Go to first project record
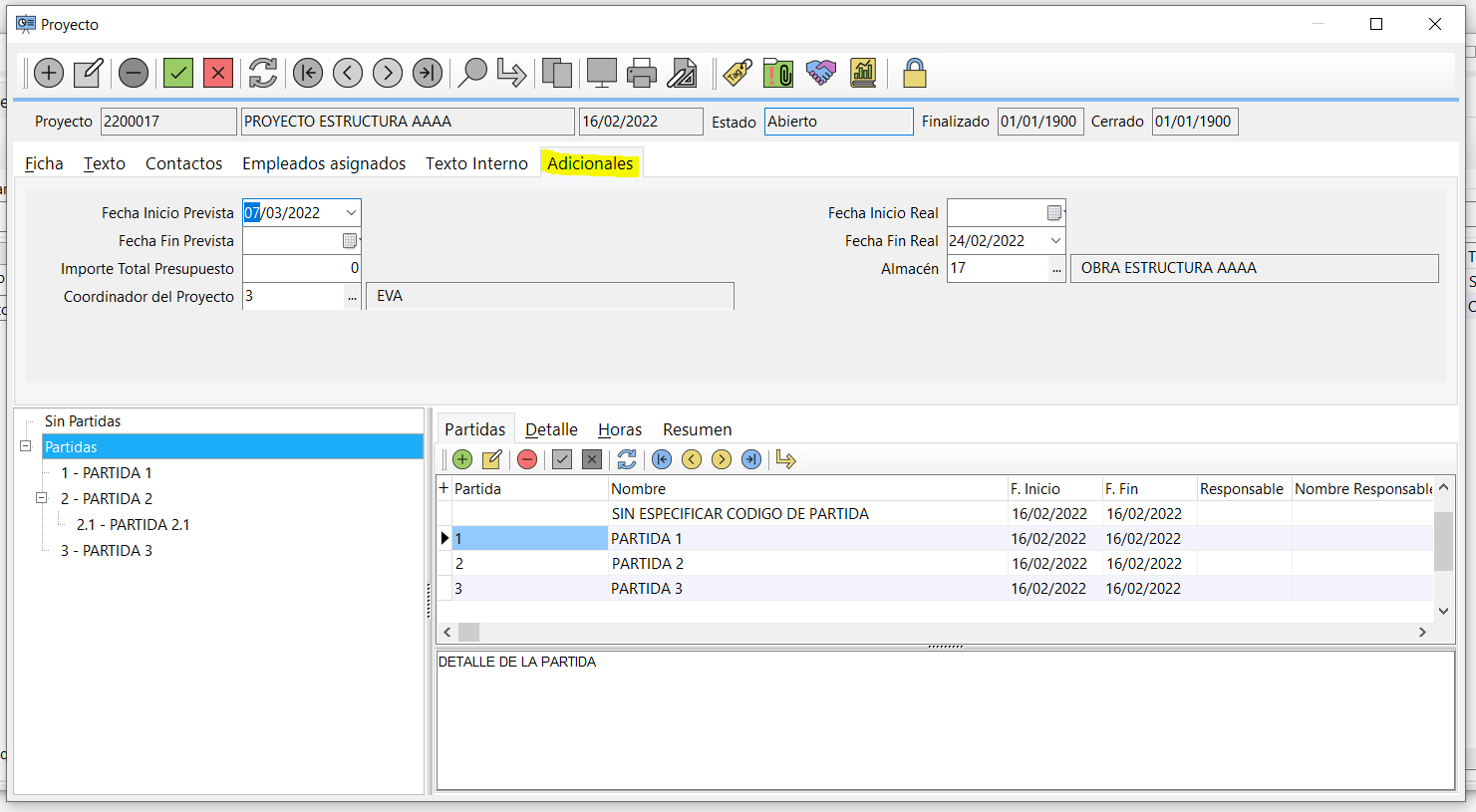 [308, 73]
